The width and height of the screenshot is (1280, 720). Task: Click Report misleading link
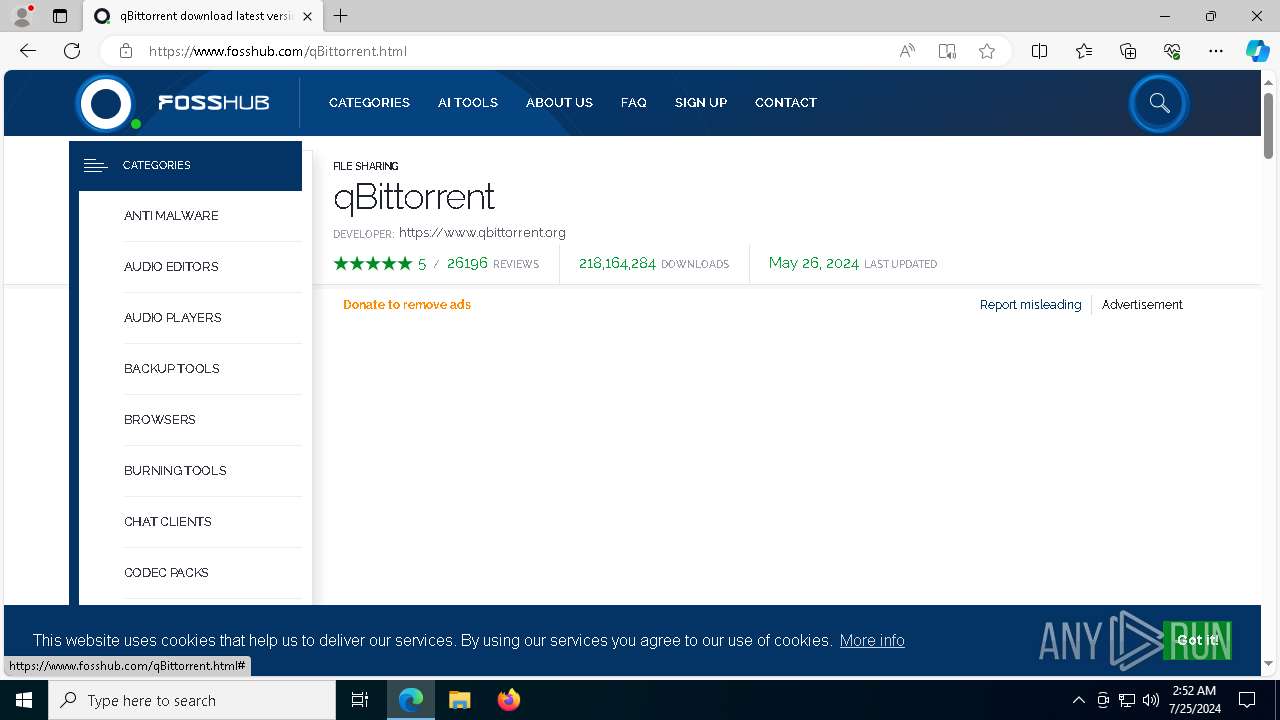pyautogui.click(x=1030, y=305)
